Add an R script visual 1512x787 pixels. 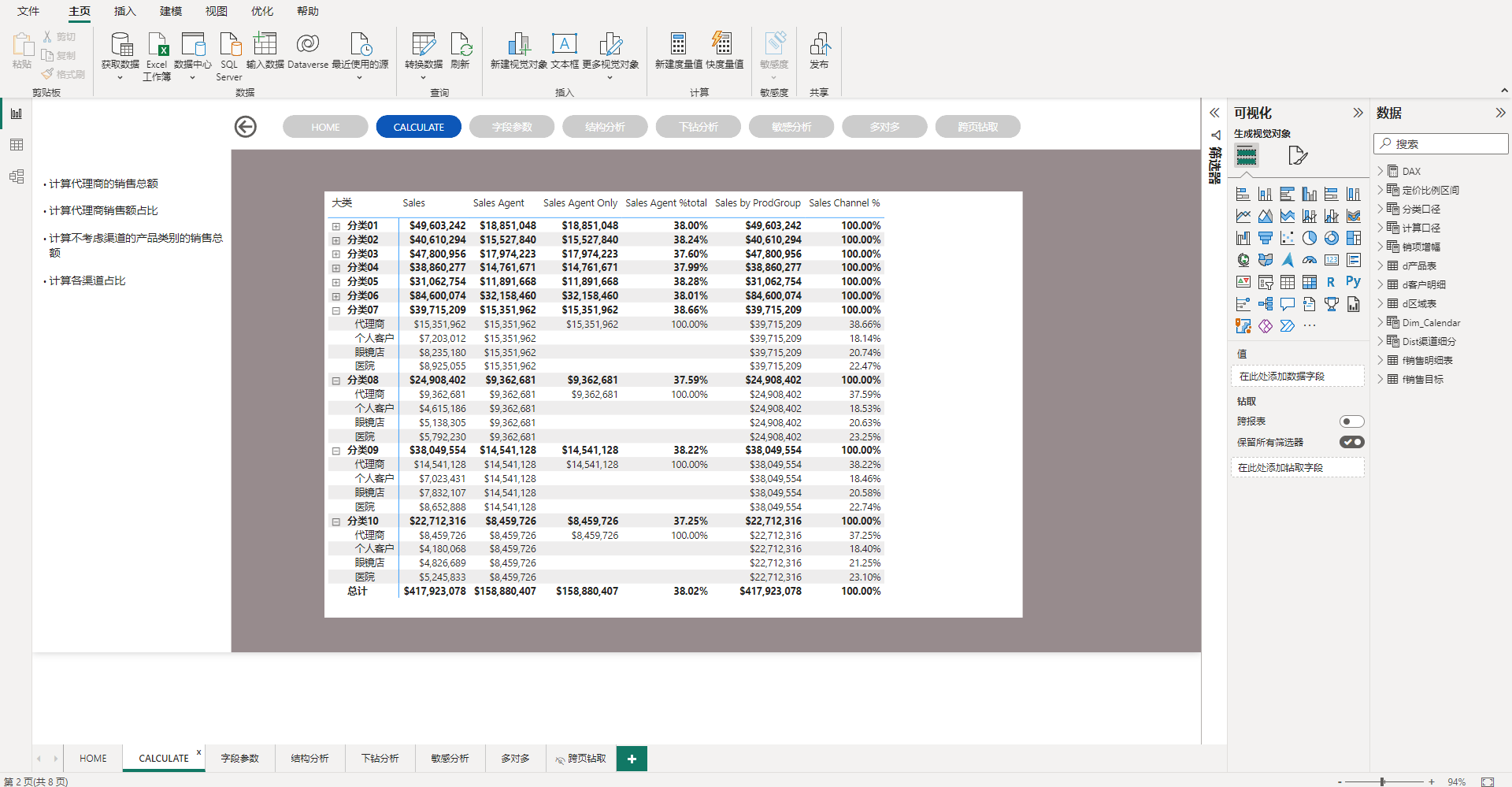[1331, 282]
